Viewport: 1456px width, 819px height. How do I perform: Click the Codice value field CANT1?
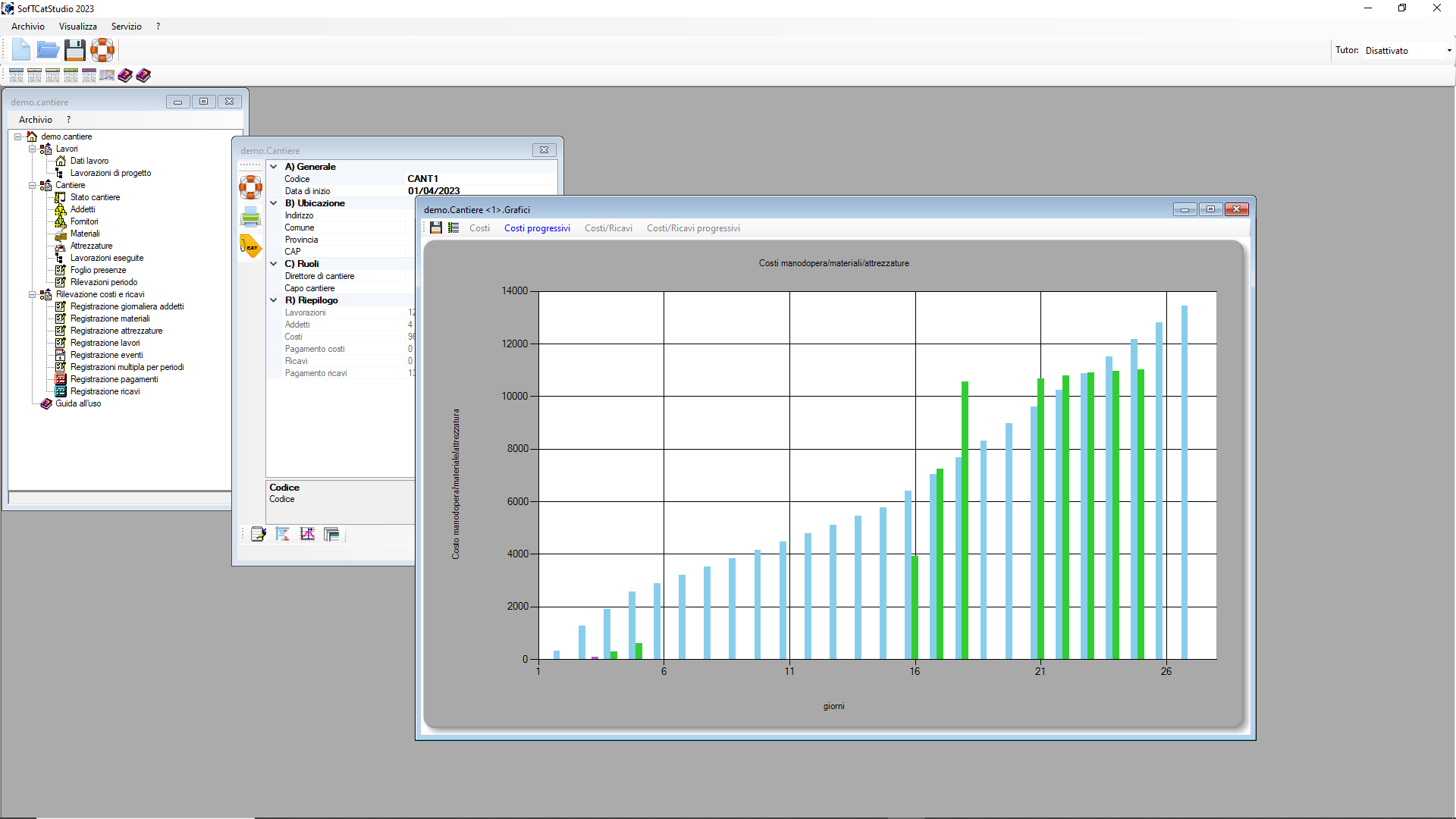(x=482, y=179)
